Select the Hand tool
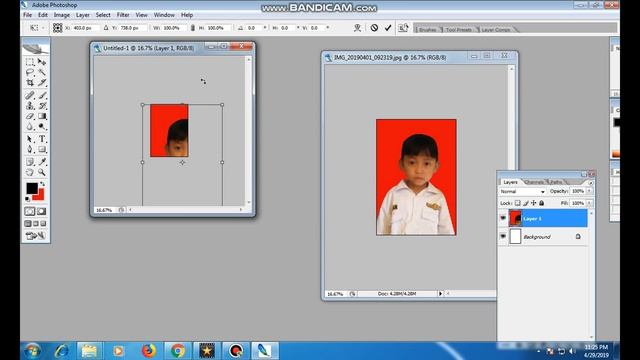 coord(30,172)
